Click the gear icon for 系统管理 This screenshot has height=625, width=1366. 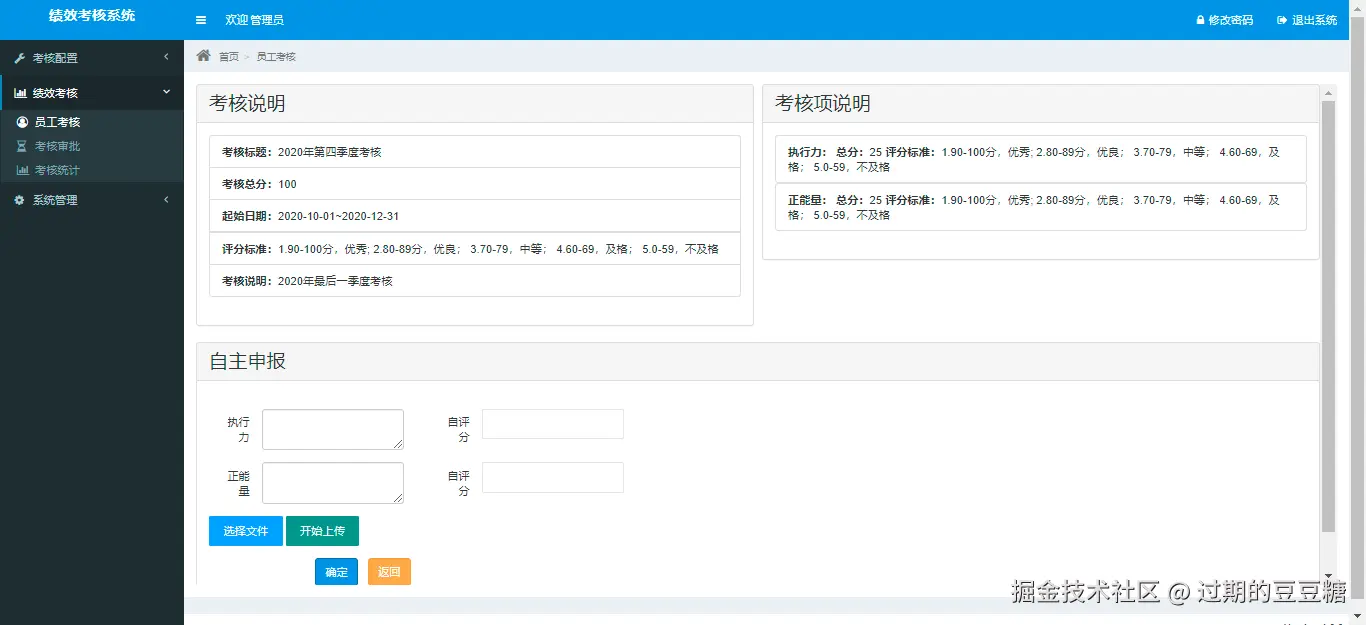19,200
